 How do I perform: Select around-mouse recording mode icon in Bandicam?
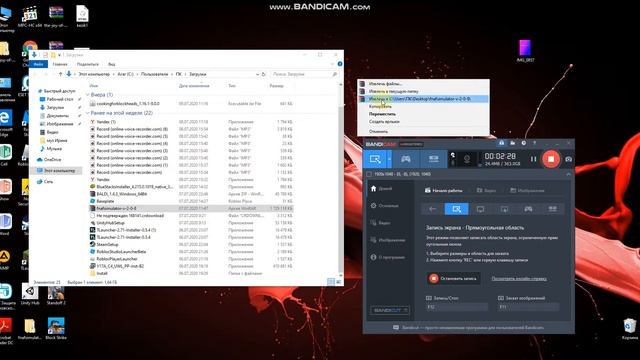pyautogui.click(x=504, y=209)
